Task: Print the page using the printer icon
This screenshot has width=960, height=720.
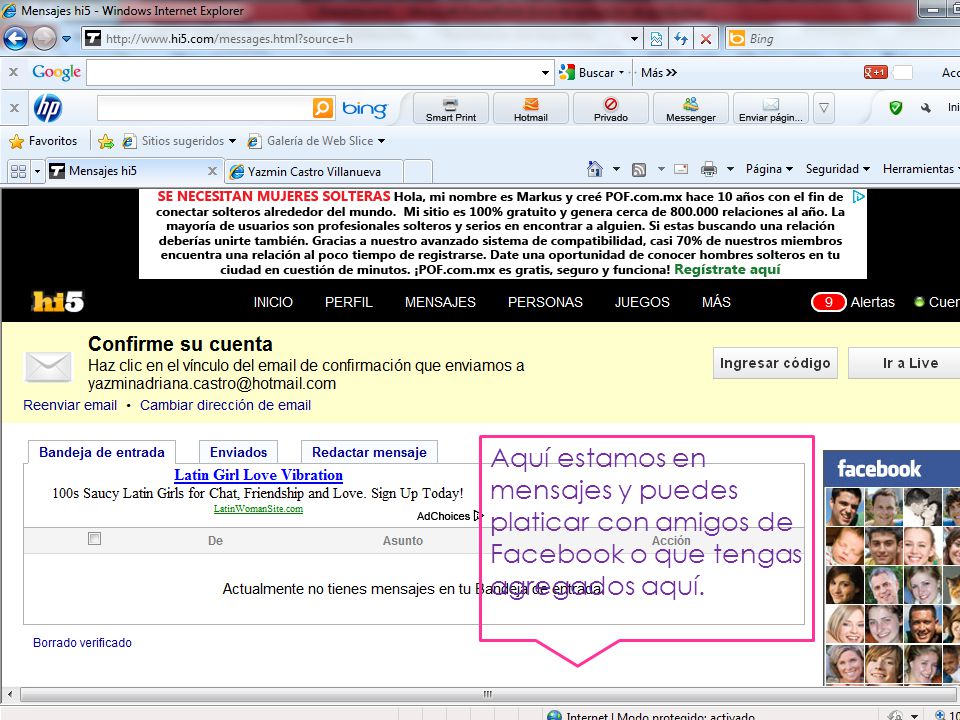Action: 708,170
